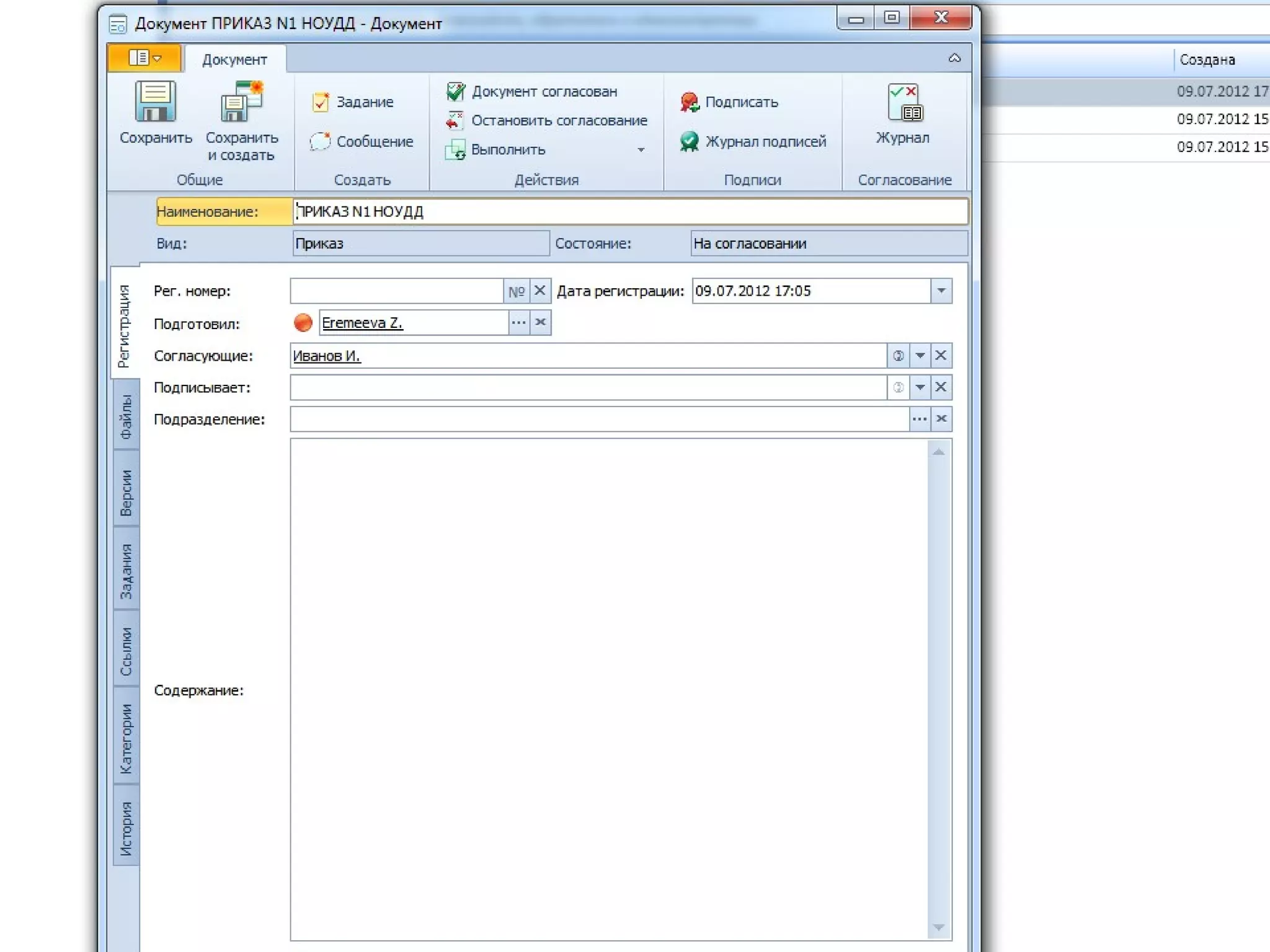The width and height of the screenshot is (1270, 952).
Task: Collapse the ribbon with the chevron
Action: (x=954, y=59)
